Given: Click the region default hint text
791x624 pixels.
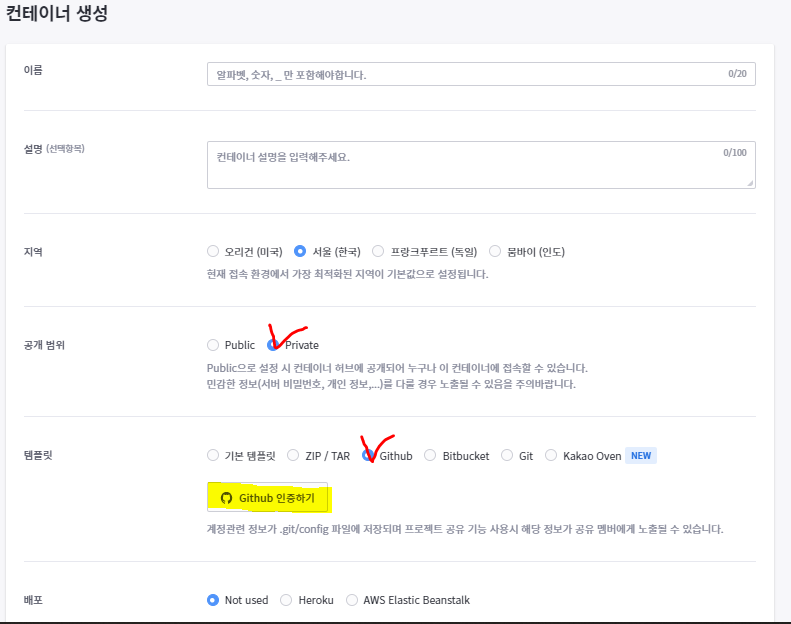Looking at the screenshot, I should click(x=348, y=274).
